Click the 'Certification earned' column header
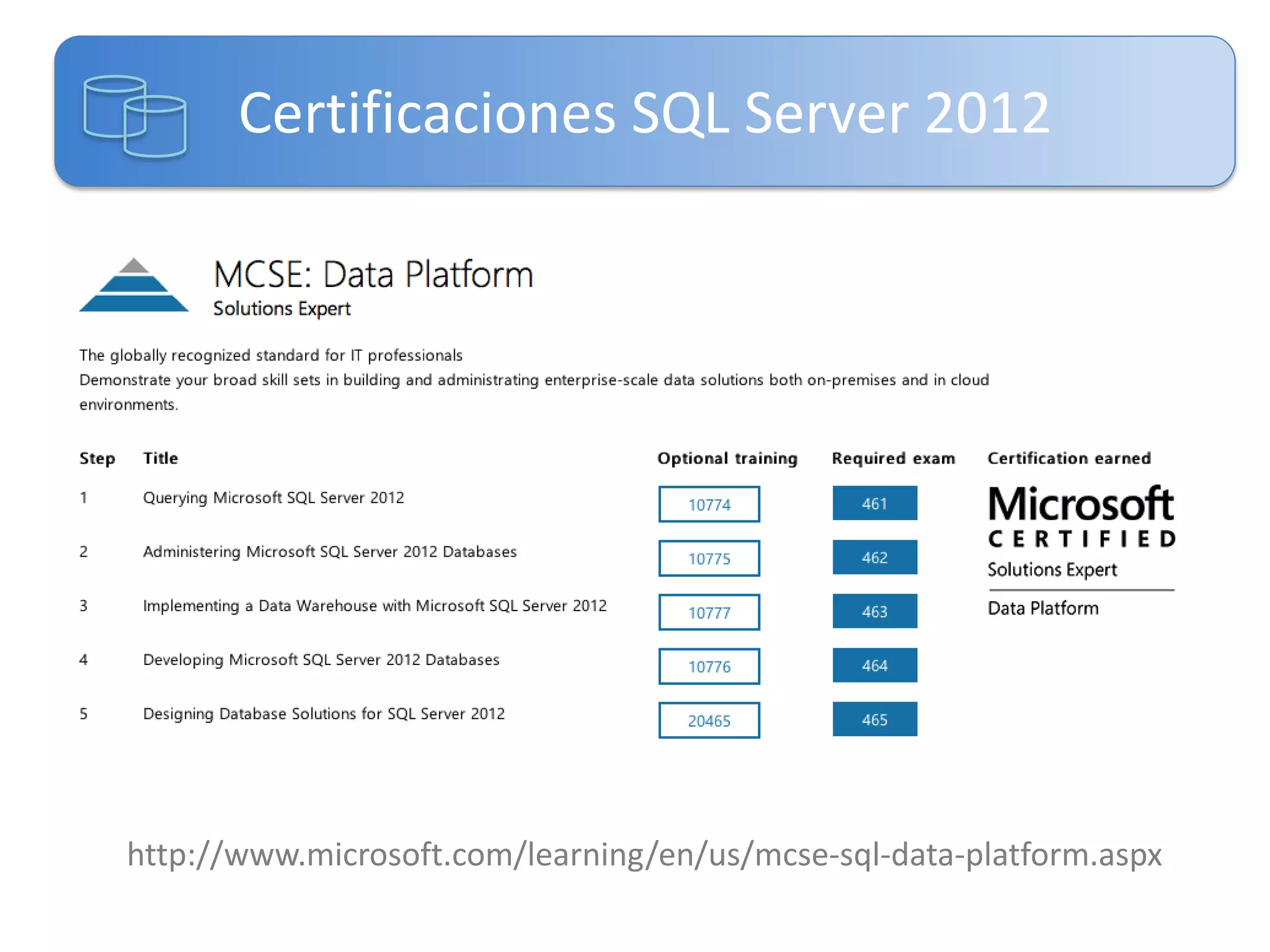The height and width of the screenshot is (952, 1270). pos(1069,458)
